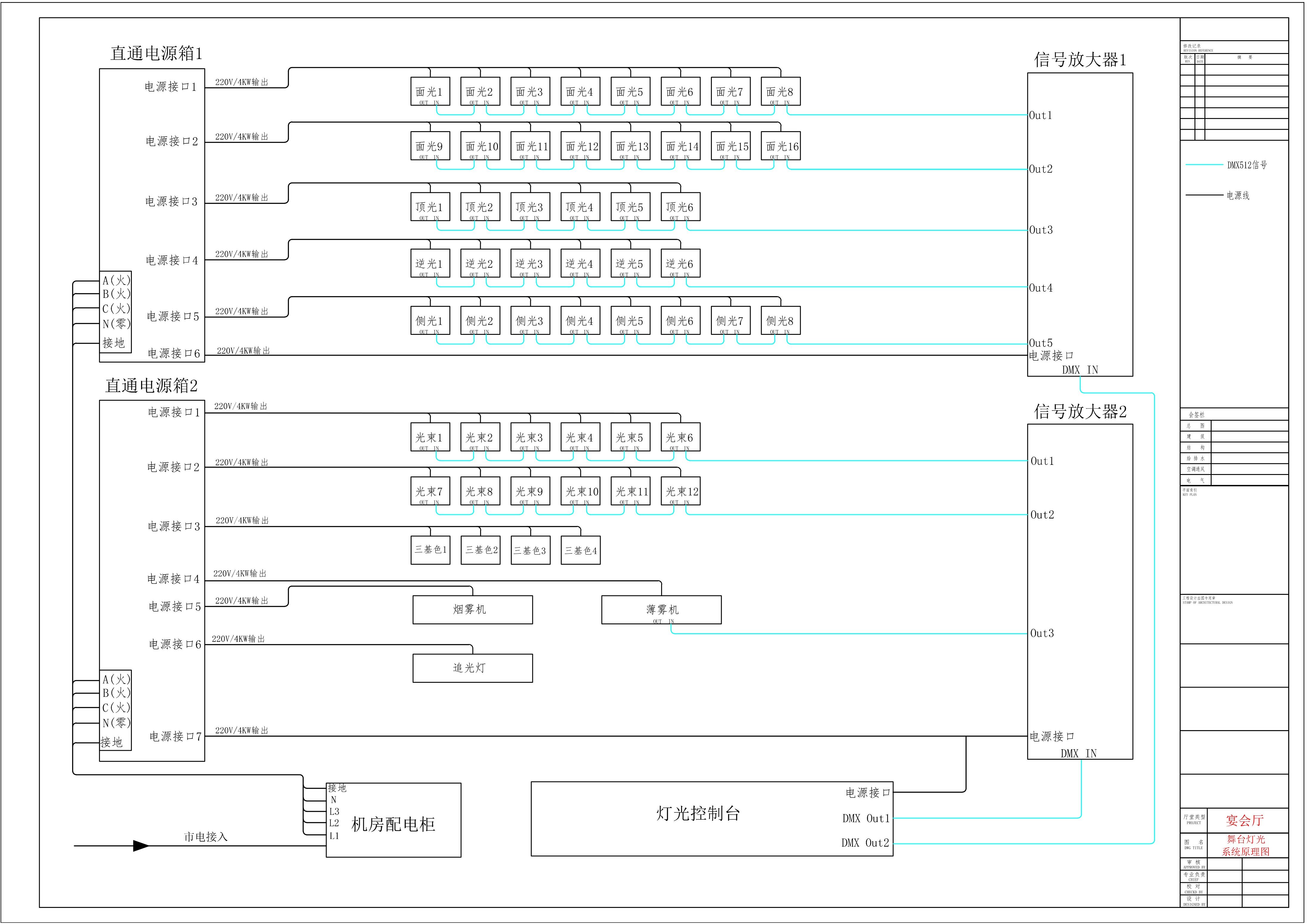Screen dimensions: 1307x924
Task: Select DMX Out2 on the console
Action: (865, 843)
